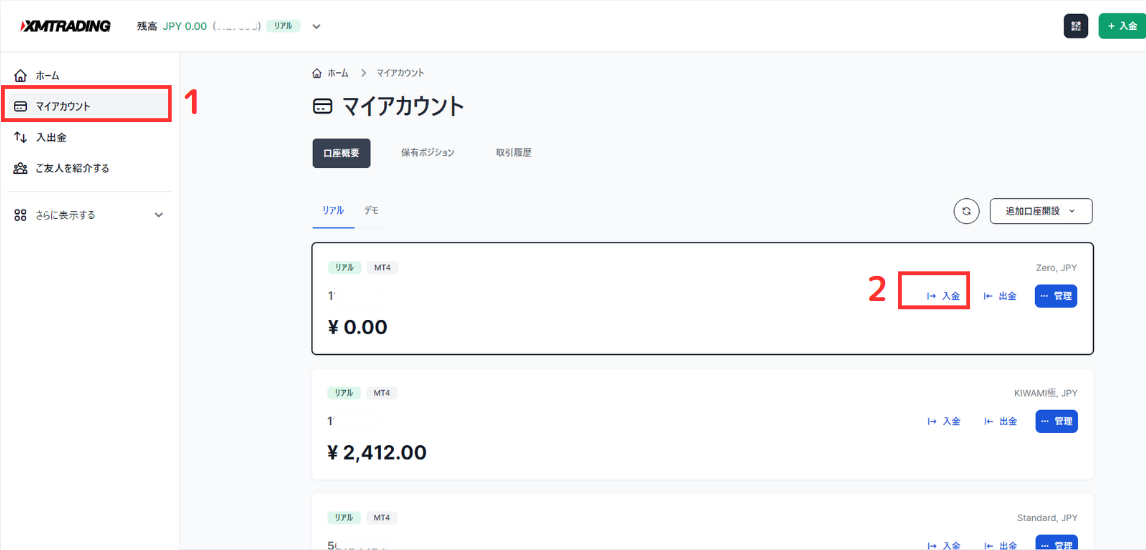Select the デモ accounts tab
Viewport: 1146px width, 550px height.
(371, 211)
